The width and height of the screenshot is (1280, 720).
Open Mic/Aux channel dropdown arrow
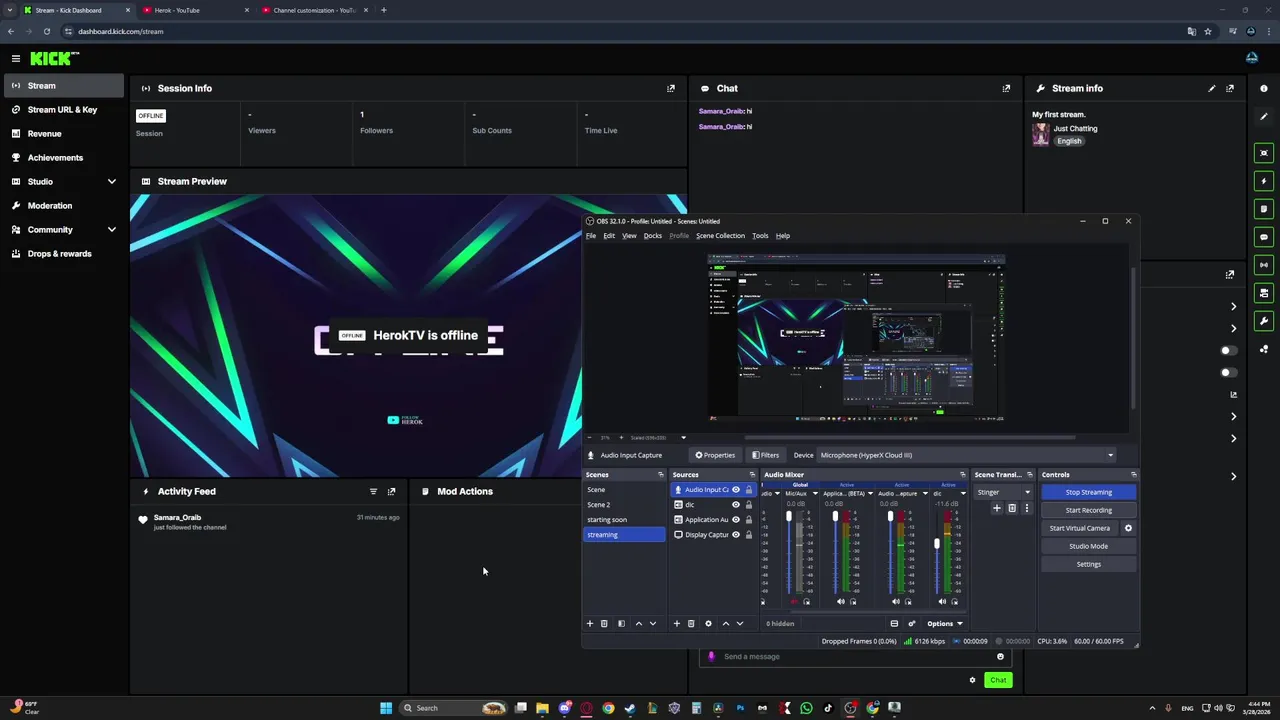(815, 493)
